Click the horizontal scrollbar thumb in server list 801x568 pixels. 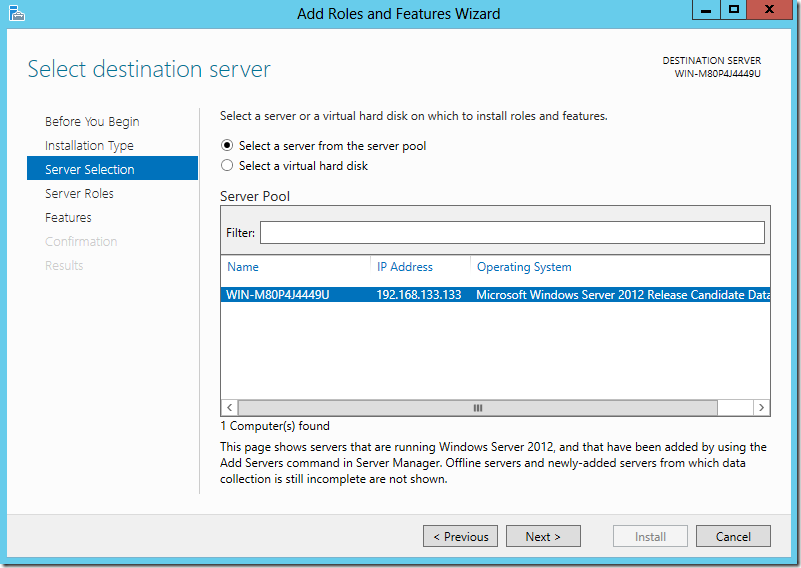click(x=478, y=408)
